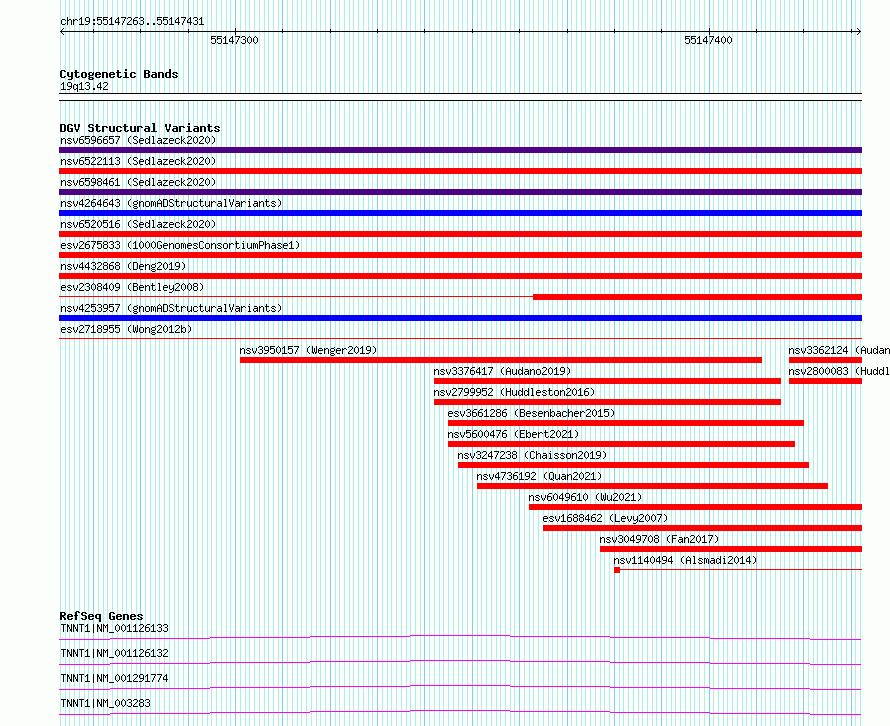Click the blue nsv4253957 gnomAD variant bar

(460, 318)
